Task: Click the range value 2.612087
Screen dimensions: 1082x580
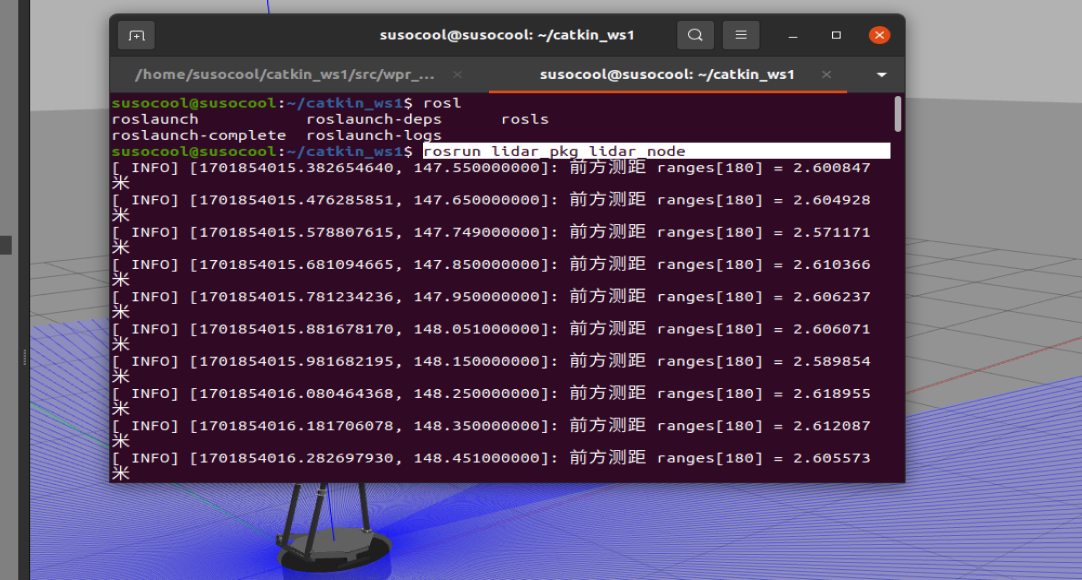Action: pyautogui.click(x=832, y=426)
